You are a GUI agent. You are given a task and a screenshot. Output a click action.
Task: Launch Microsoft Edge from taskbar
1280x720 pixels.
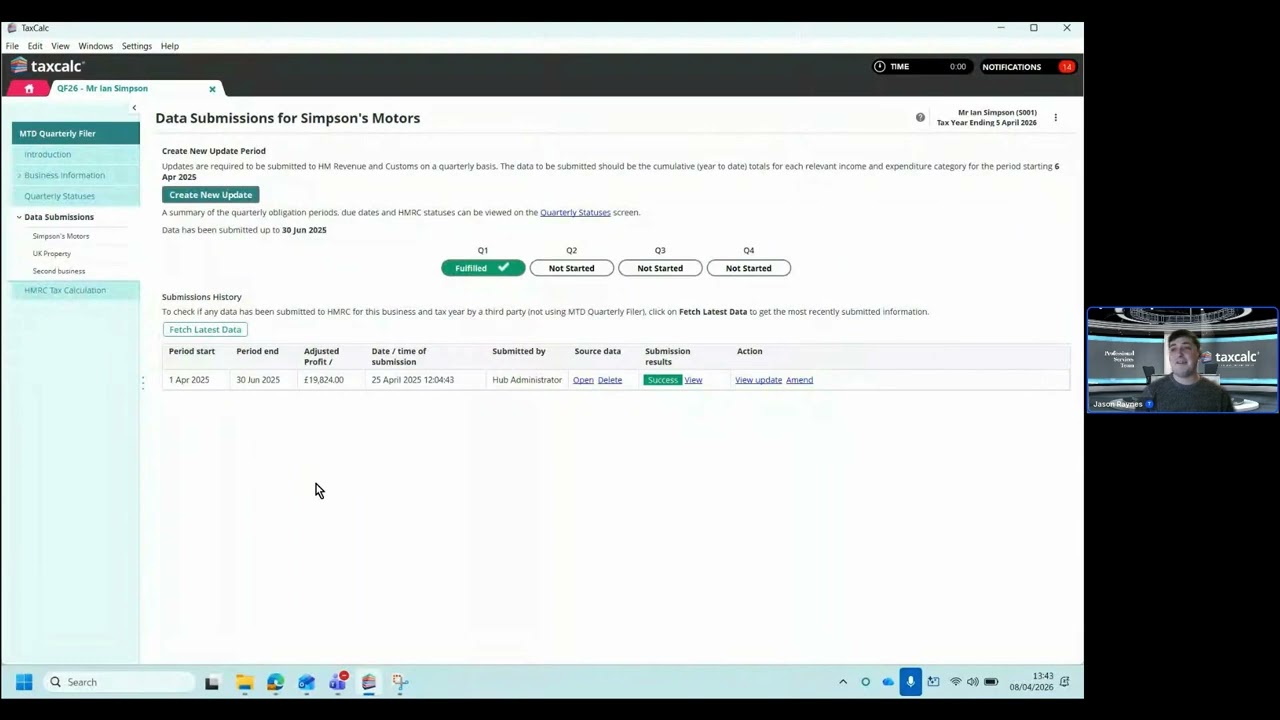pos(275,682)
